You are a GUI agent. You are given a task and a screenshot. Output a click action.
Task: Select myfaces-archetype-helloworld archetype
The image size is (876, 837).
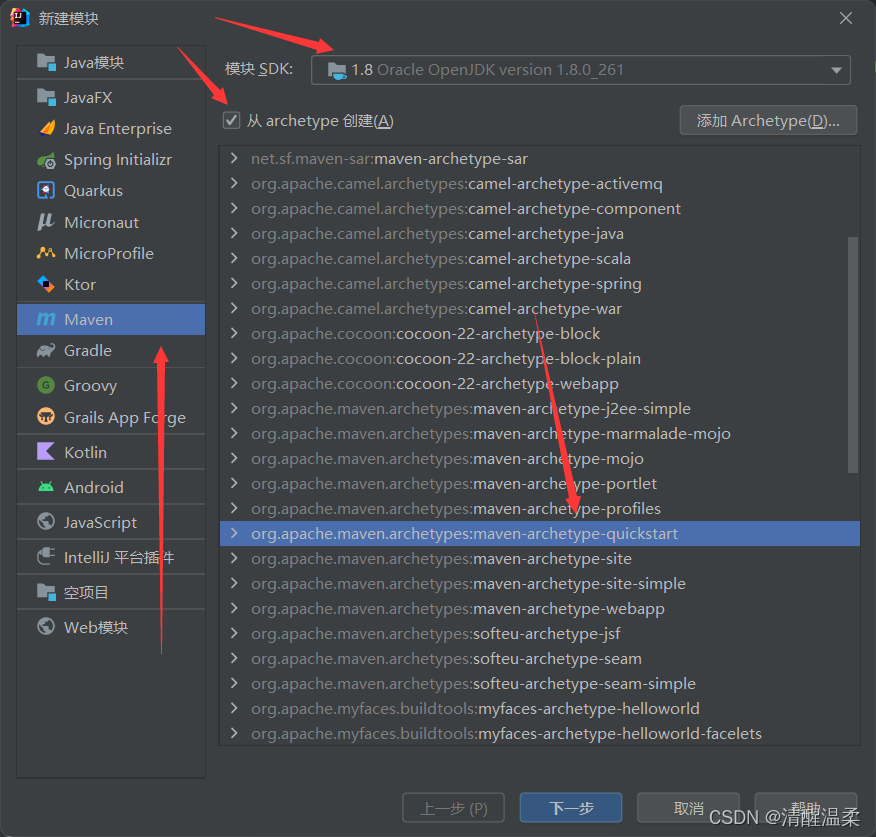click(x=539, y=708)
